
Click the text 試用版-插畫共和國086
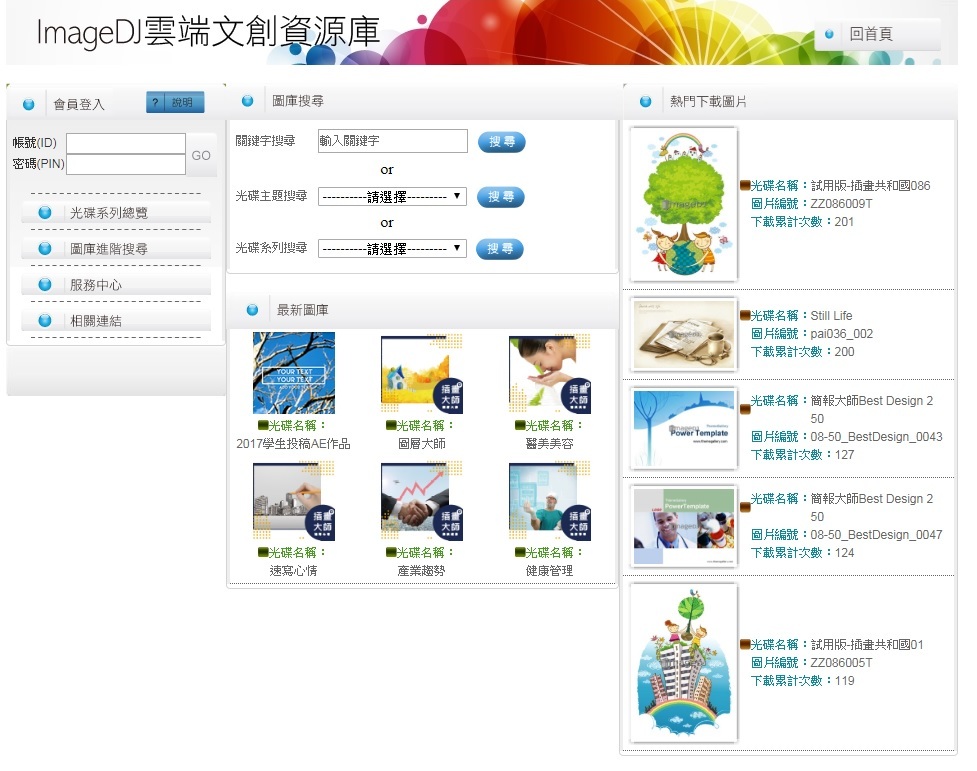870,186
